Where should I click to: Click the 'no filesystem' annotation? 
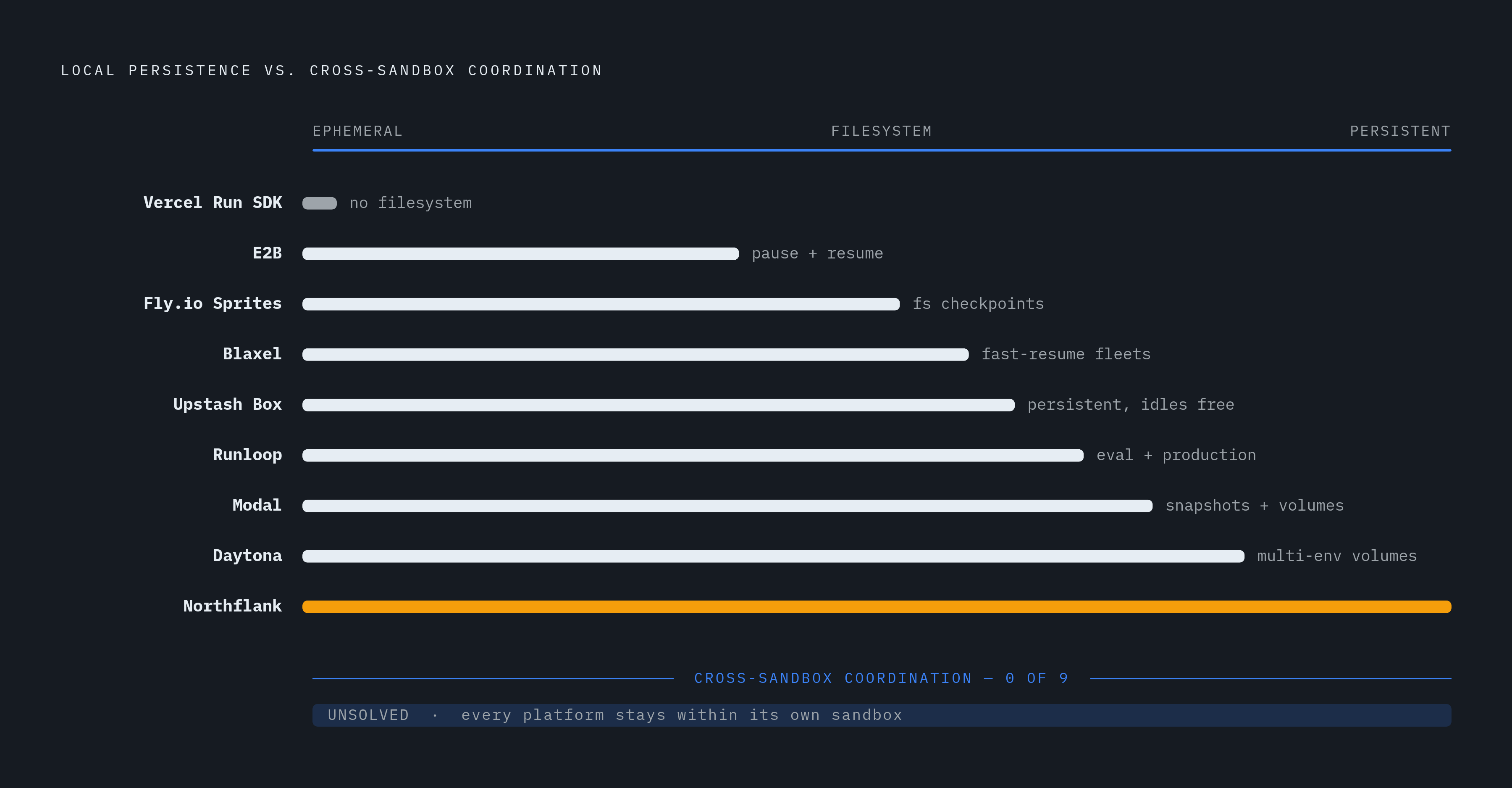pos(411,203)
